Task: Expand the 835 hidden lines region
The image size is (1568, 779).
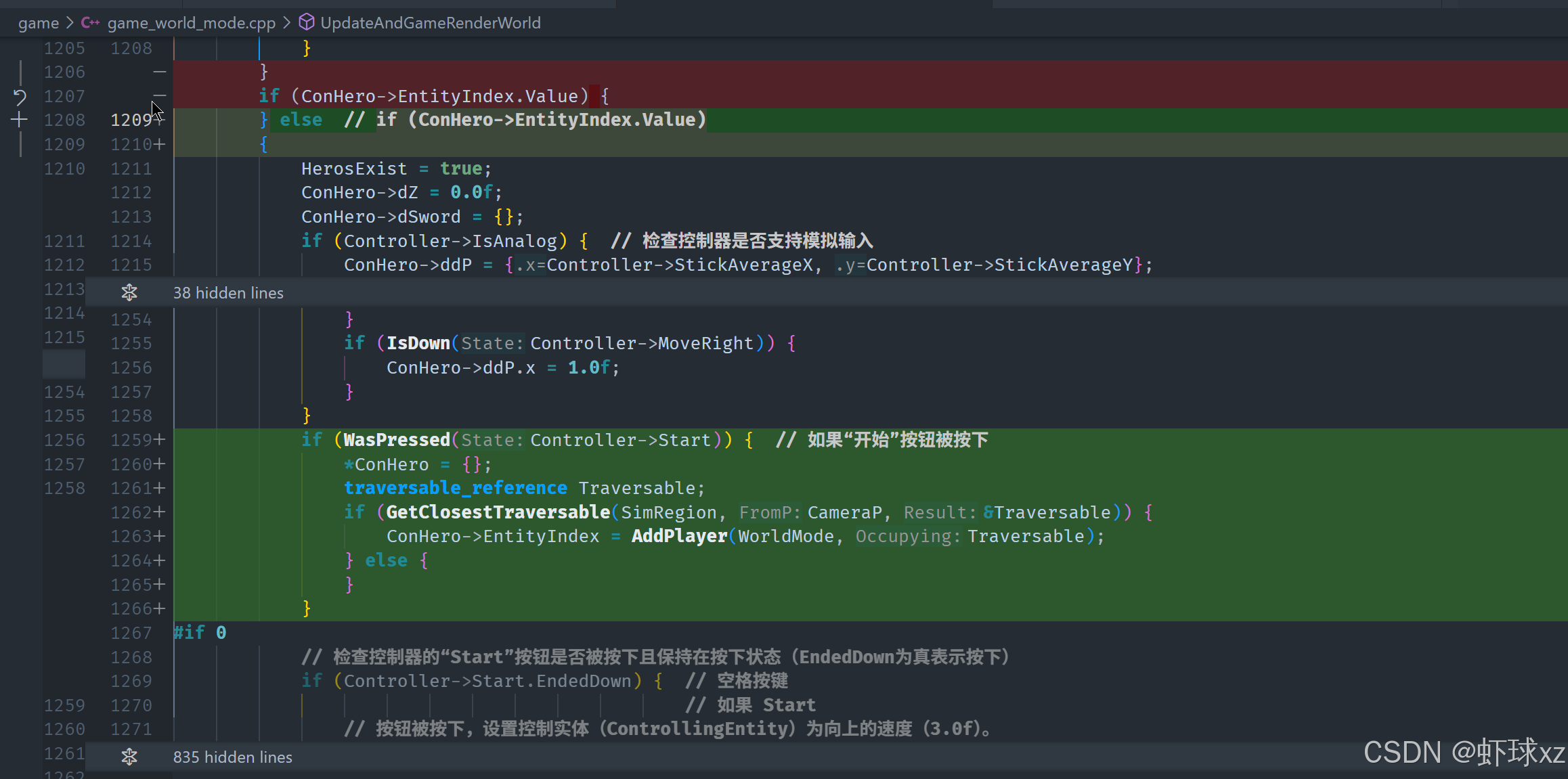Action: click(232, 757)
